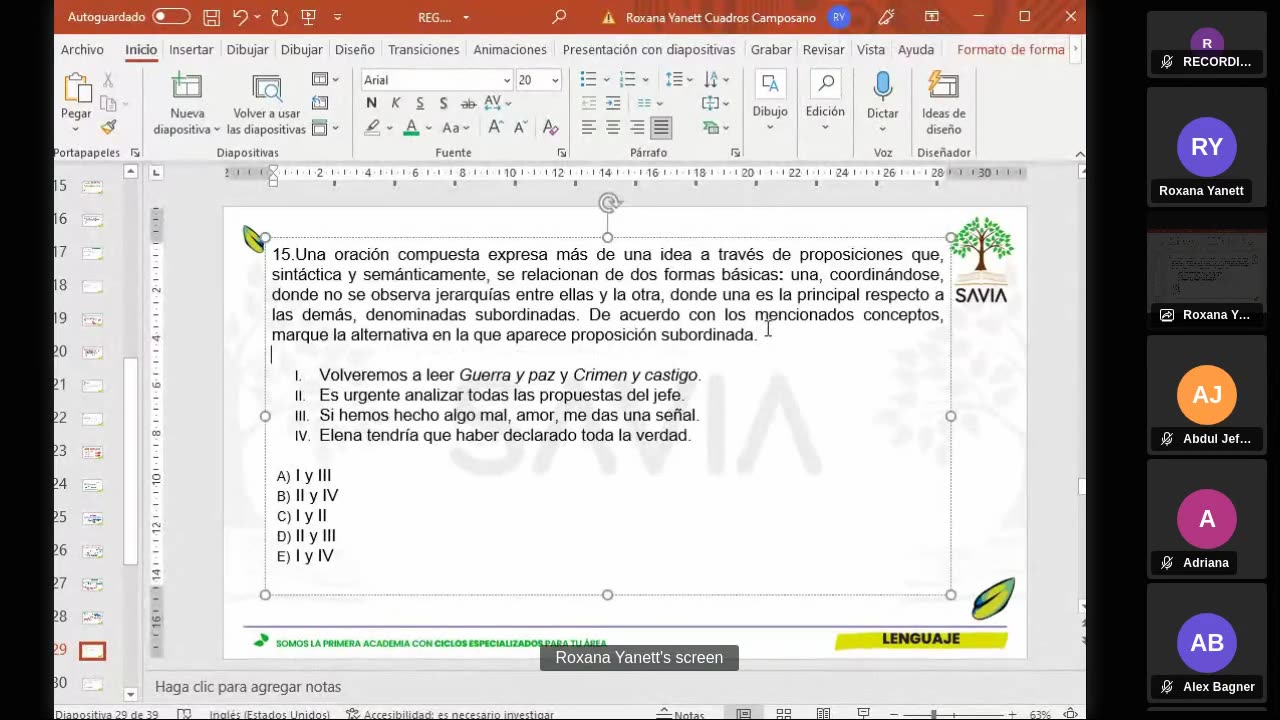Click the pen/ink icon in the title bar

pos(886,17)
